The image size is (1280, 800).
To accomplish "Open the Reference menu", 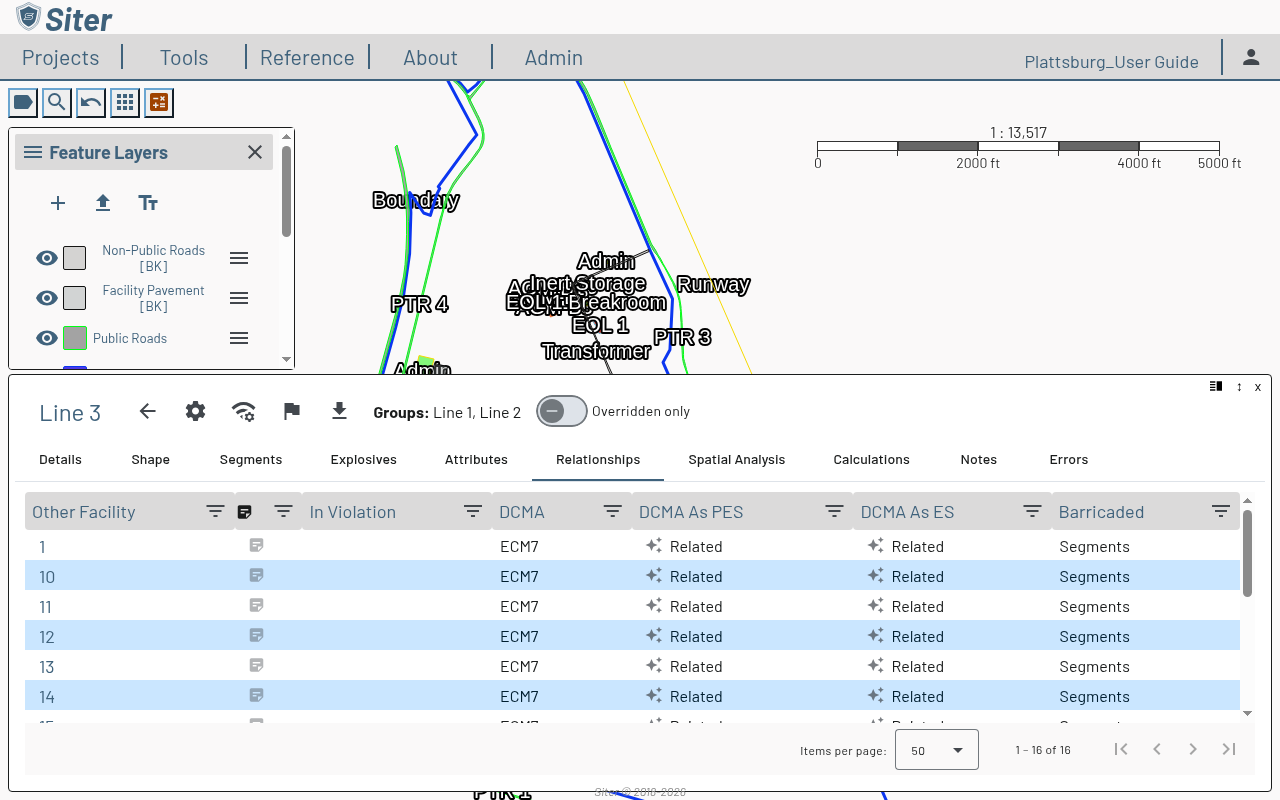I will pos(307,57).
